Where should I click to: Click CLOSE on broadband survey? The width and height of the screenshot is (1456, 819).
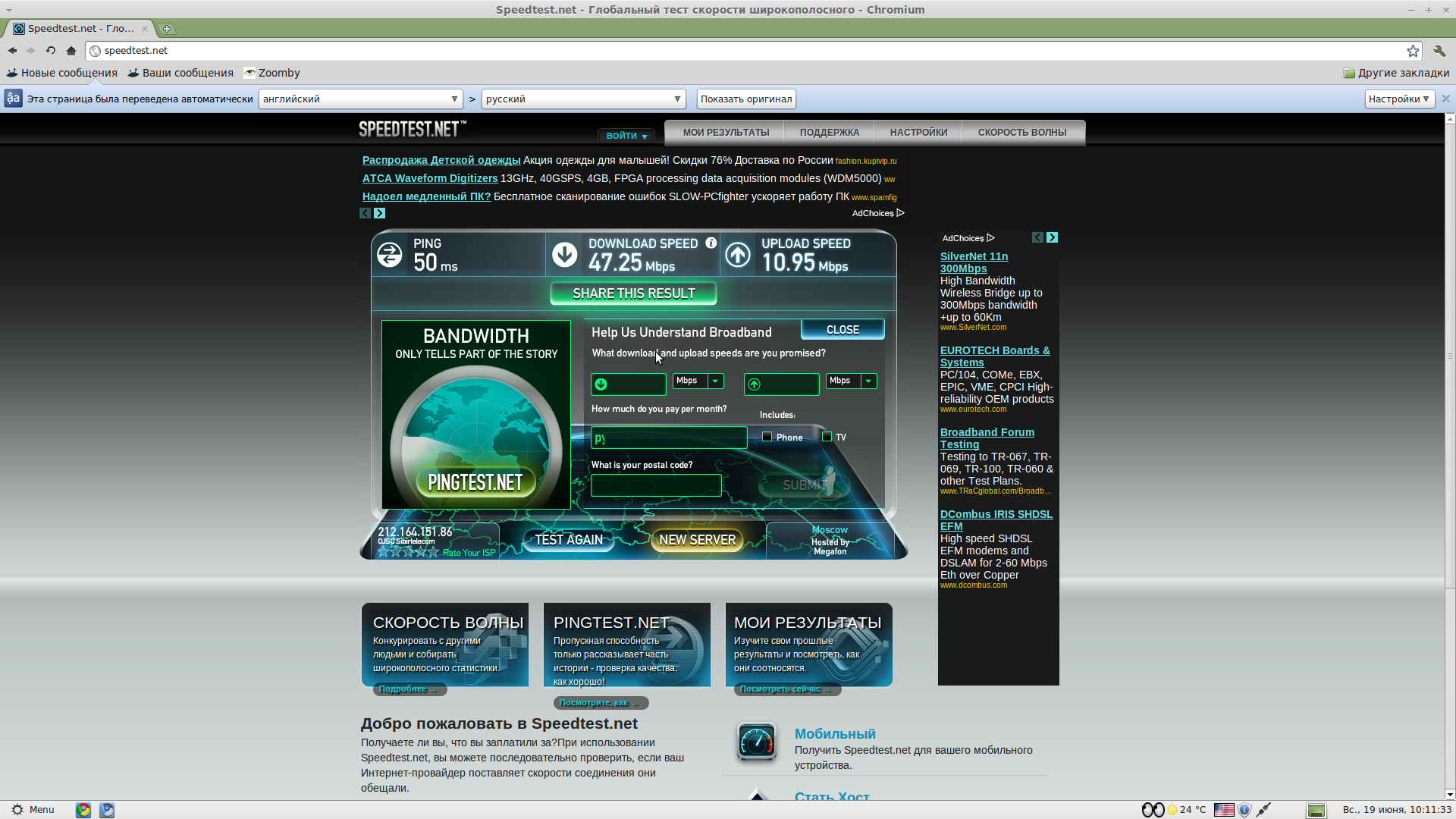[x=843, y=330]
